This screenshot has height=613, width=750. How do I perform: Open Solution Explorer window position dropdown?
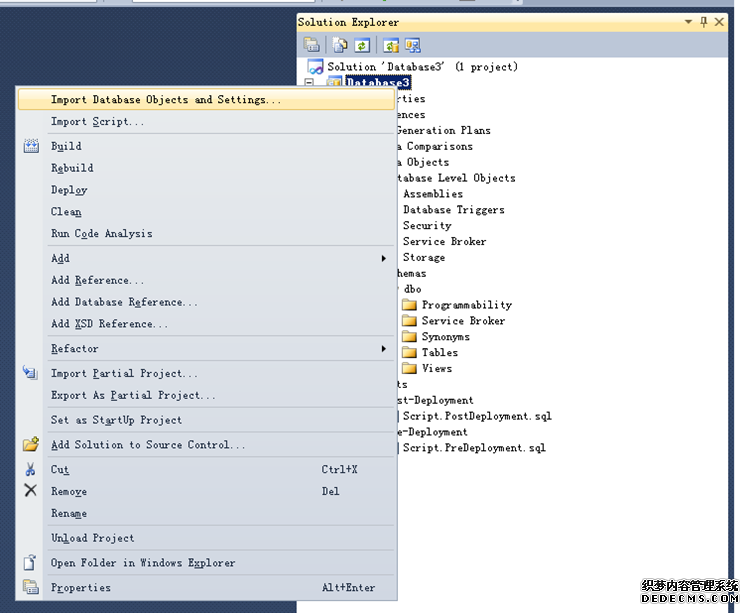pyautogui.click(x=688, y=21)
